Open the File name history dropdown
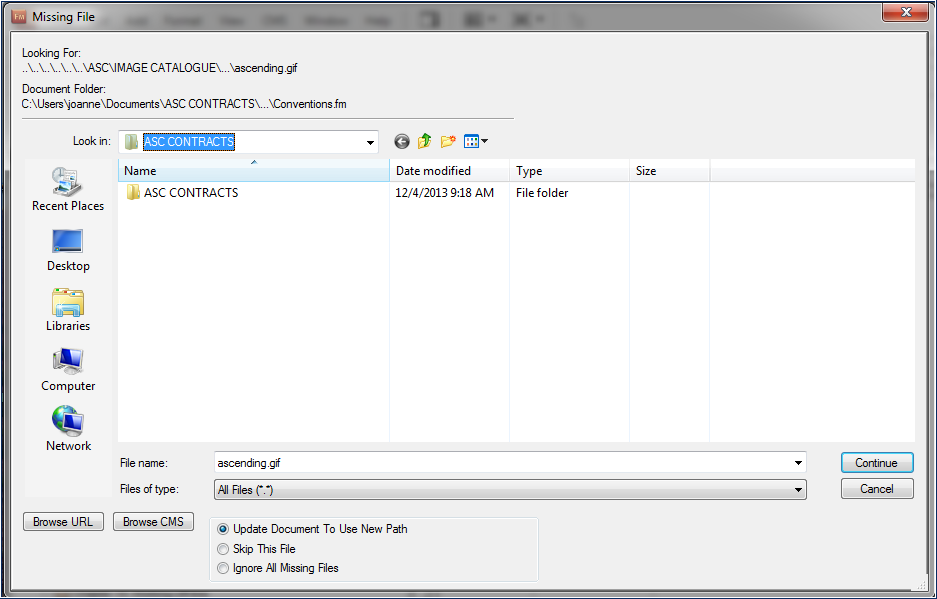 pyautogui.click(x=797, y=462)
